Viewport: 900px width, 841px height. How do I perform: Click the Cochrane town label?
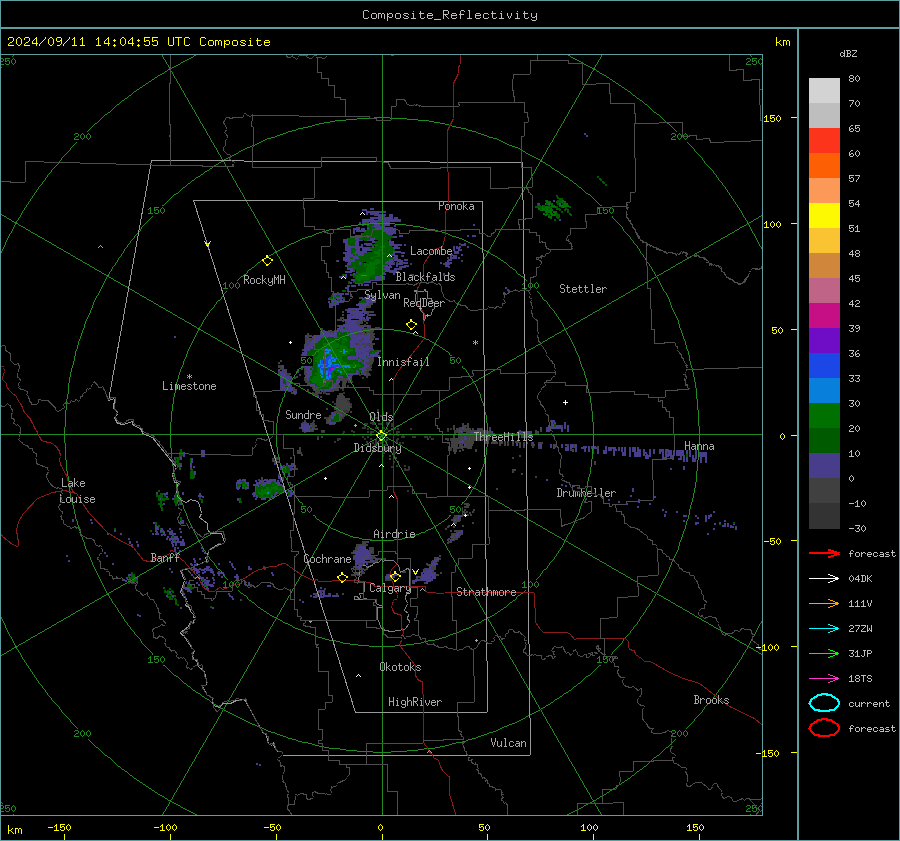click(x=327, y=559)
